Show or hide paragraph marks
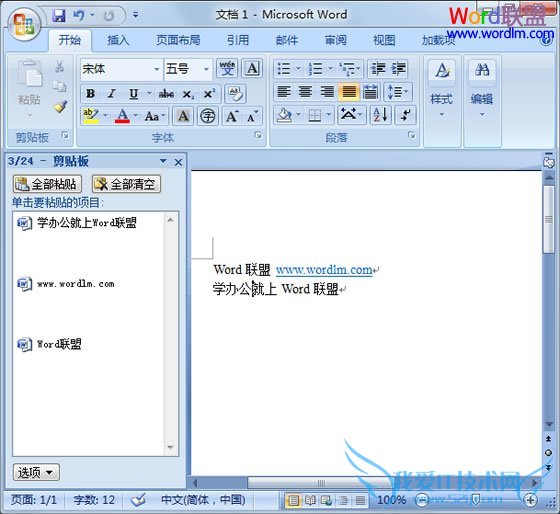 [x=405, y=115]
